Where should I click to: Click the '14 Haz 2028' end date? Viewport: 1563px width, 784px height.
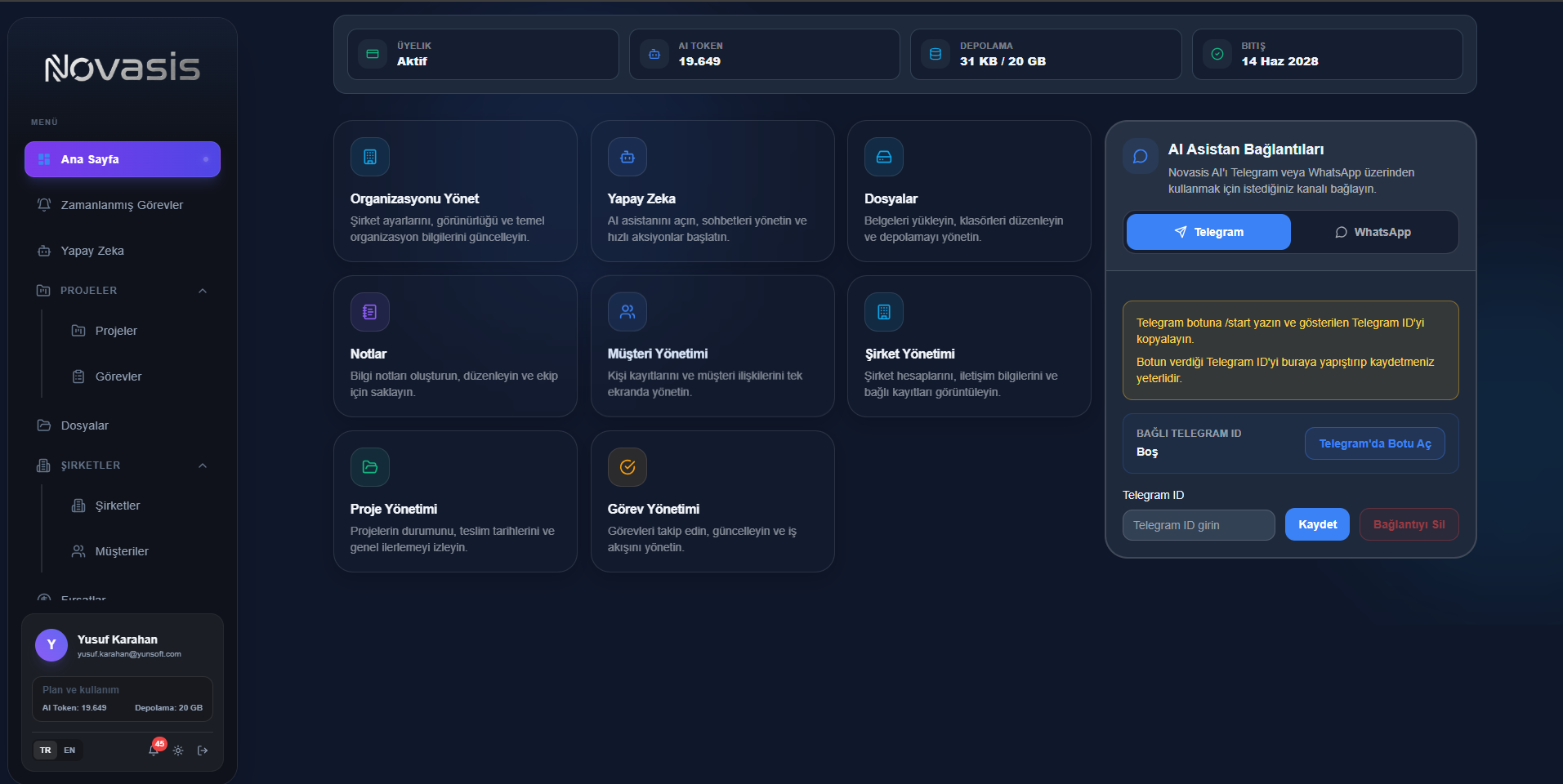pos(1279,61)
